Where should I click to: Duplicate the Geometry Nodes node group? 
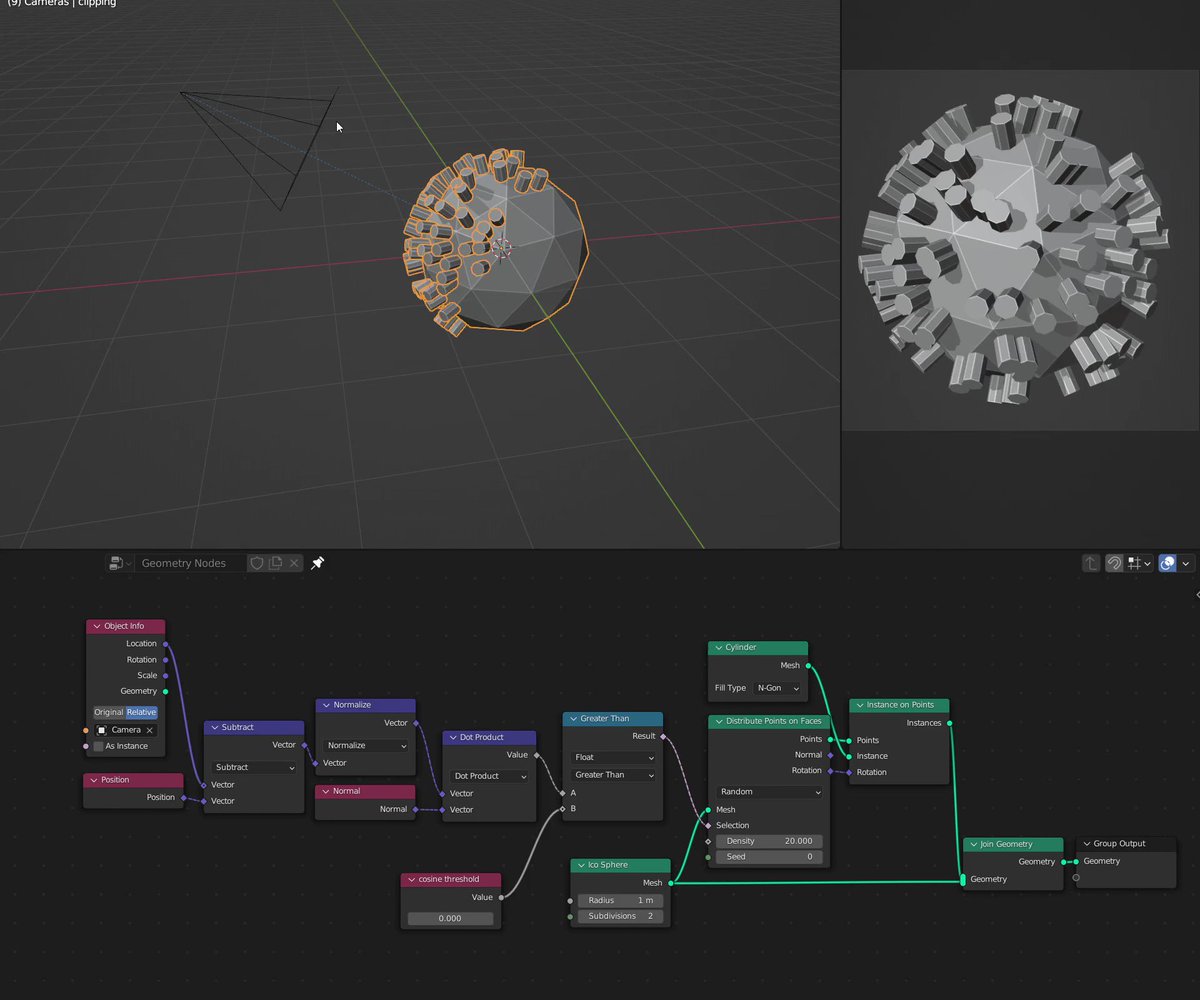tap(275, 563)
